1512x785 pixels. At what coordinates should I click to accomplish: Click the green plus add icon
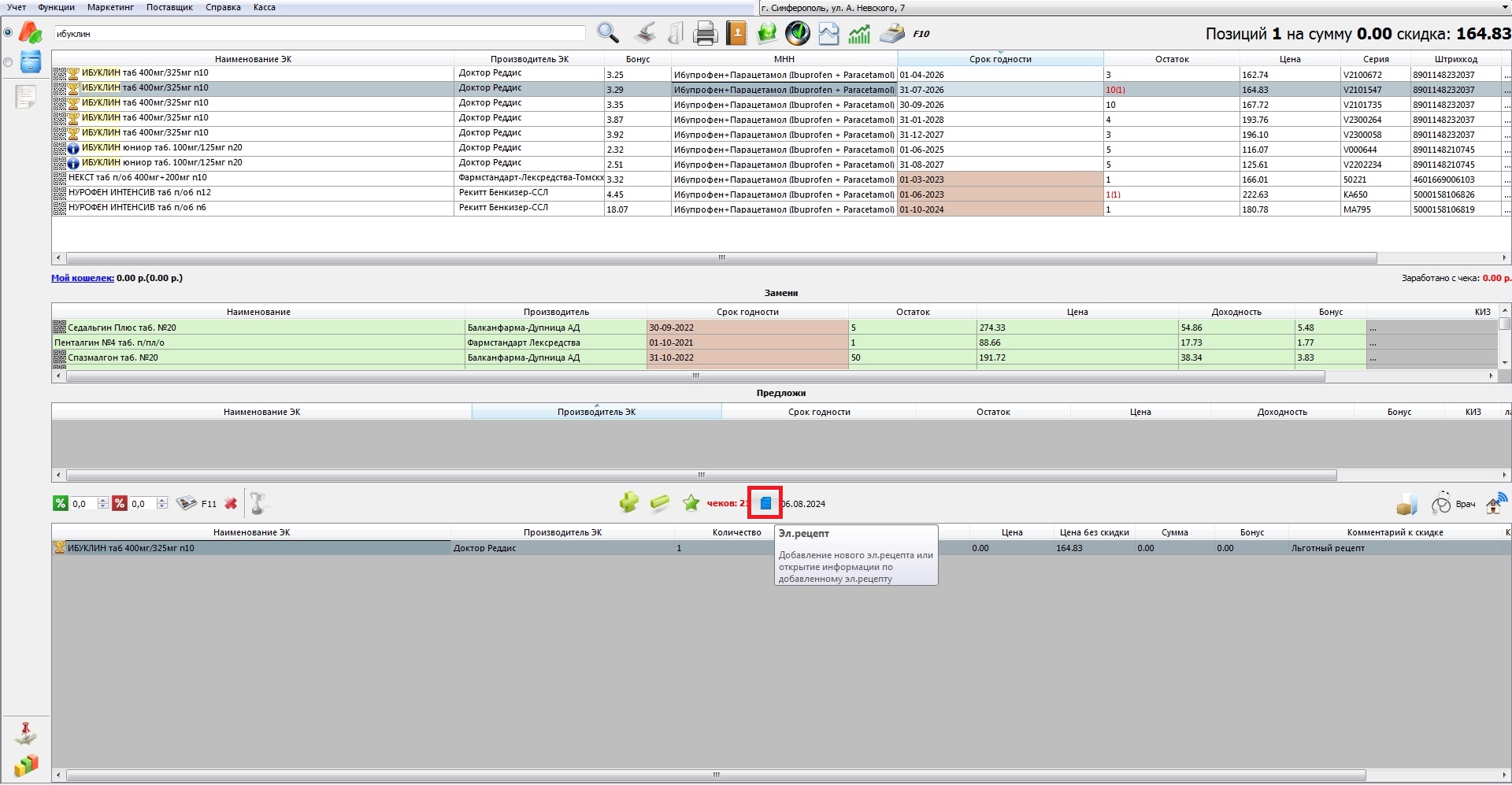[x=628, y=503]
